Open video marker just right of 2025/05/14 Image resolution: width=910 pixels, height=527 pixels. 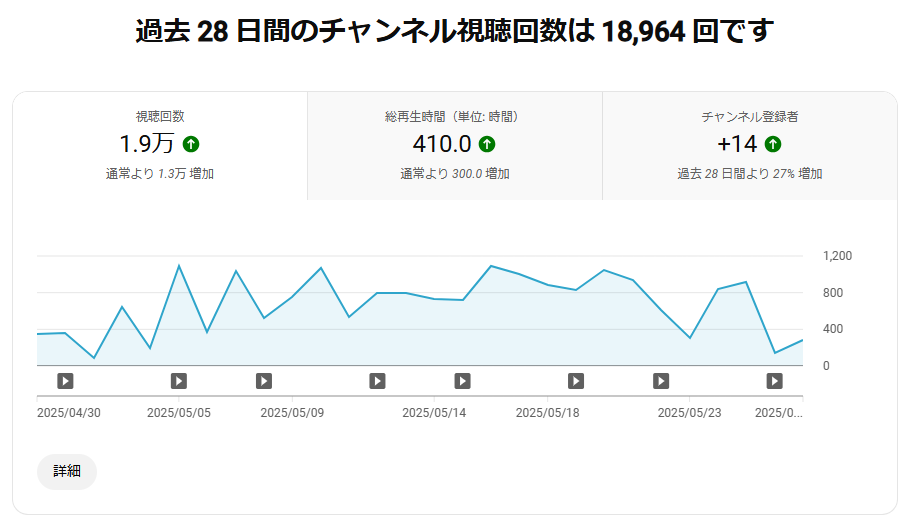(463, 381)
